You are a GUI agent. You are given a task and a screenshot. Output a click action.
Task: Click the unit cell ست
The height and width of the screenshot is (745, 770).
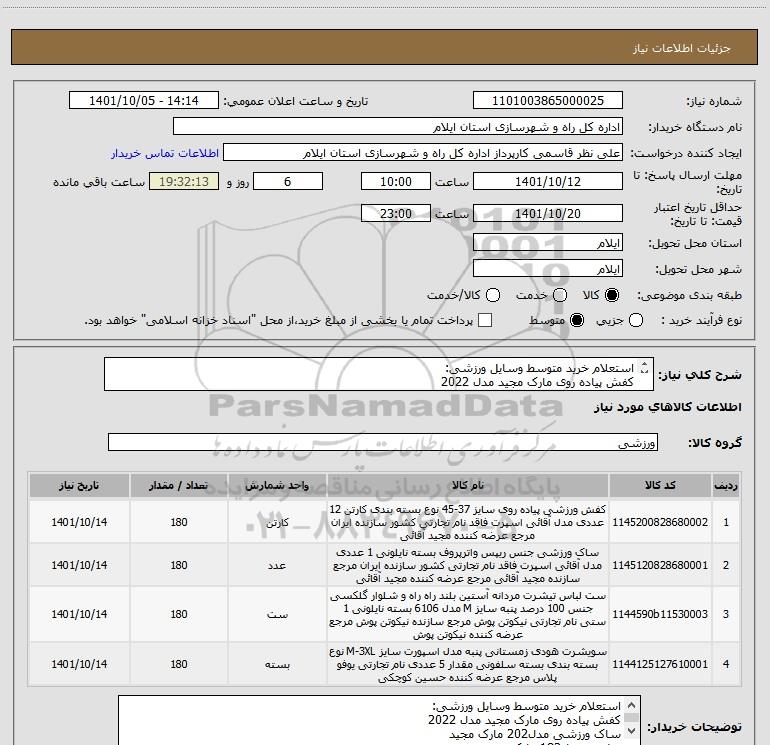(x=277, y=614)
